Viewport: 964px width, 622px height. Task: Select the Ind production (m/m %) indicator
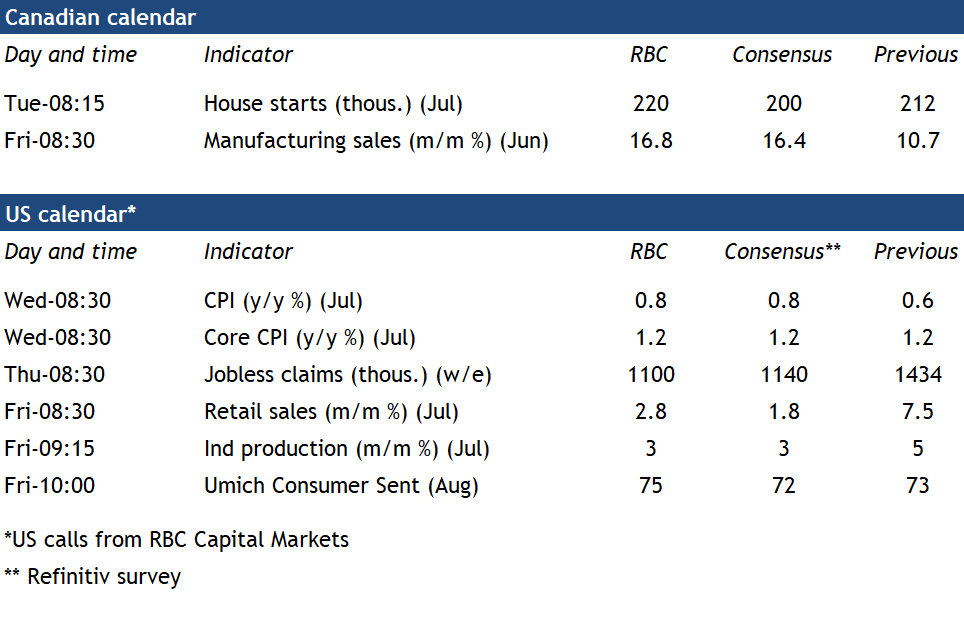tap(347, 448)
